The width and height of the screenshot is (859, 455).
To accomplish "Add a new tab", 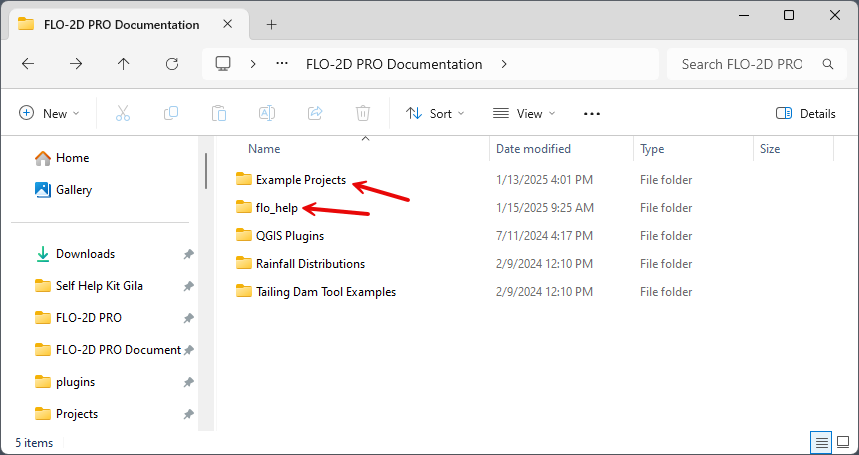I will 271,24.
